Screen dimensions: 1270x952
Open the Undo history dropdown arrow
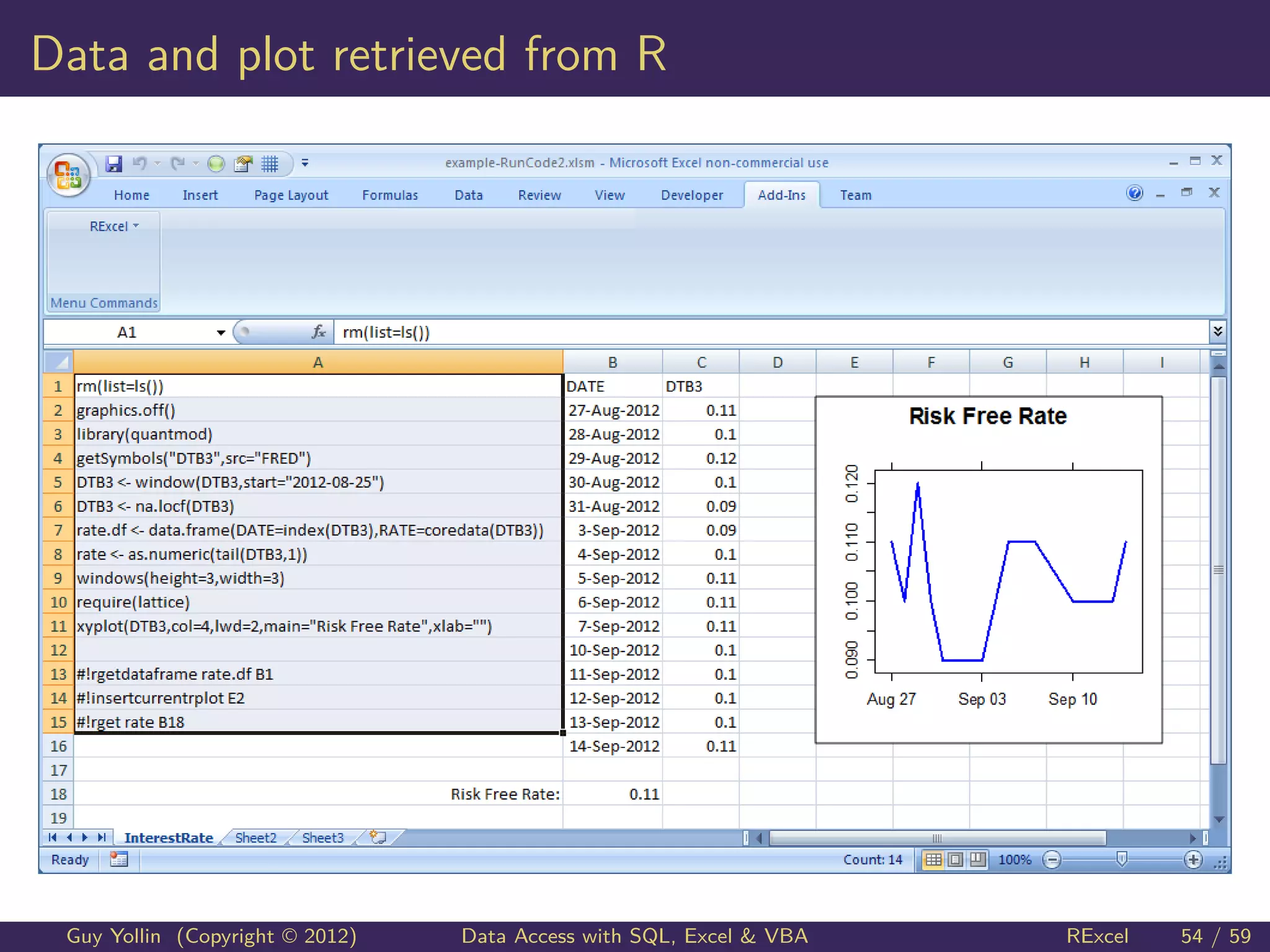158,164
